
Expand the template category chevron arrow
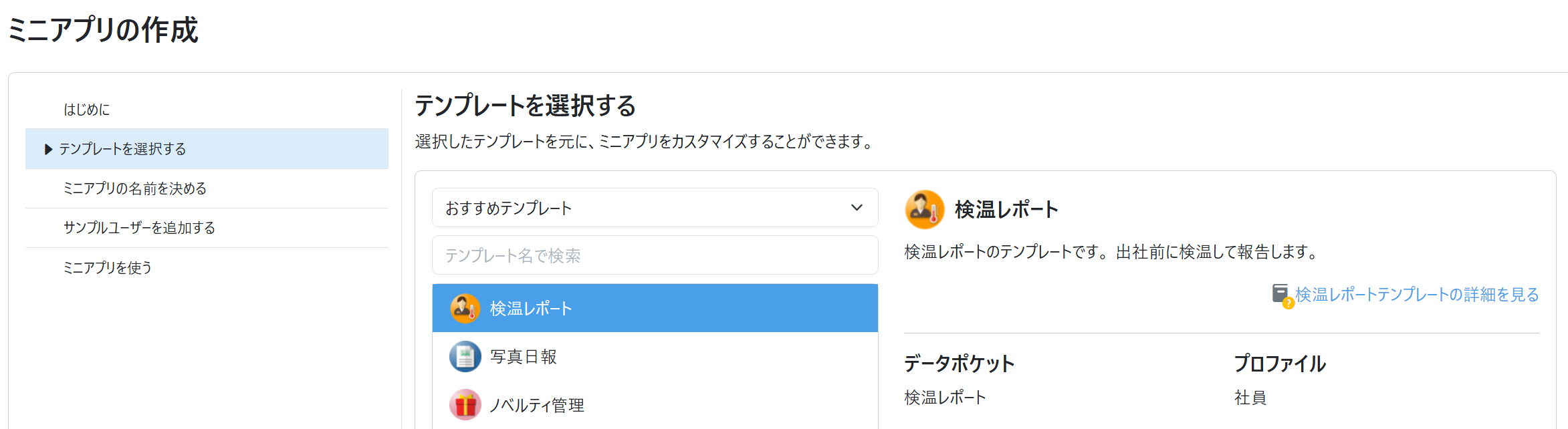(x=857, y=208)
